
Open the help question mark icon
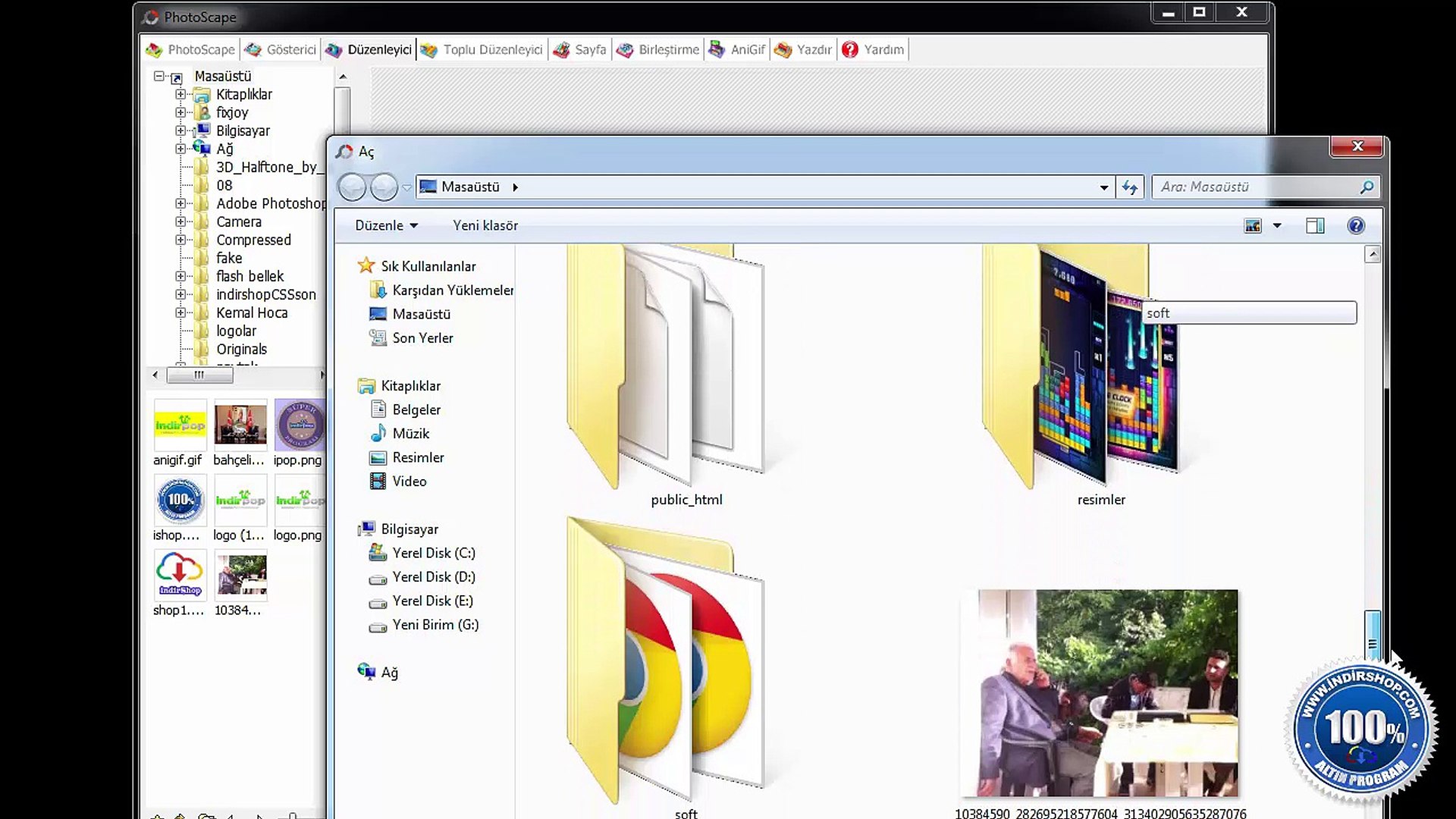point(1356,226)
